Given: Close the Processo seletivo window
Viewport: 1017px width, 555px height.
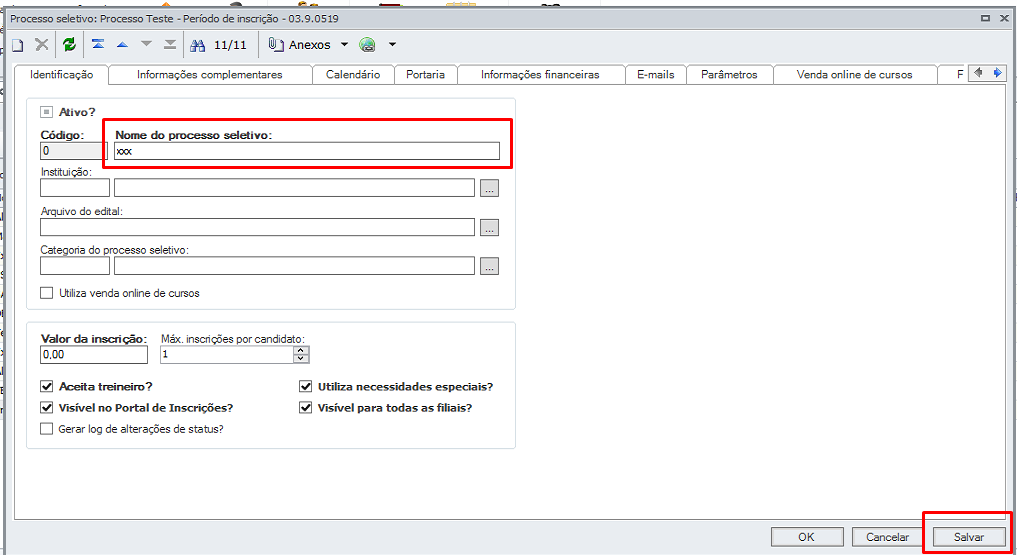Looking at the screenshot, I should [x=1005, y=18].
